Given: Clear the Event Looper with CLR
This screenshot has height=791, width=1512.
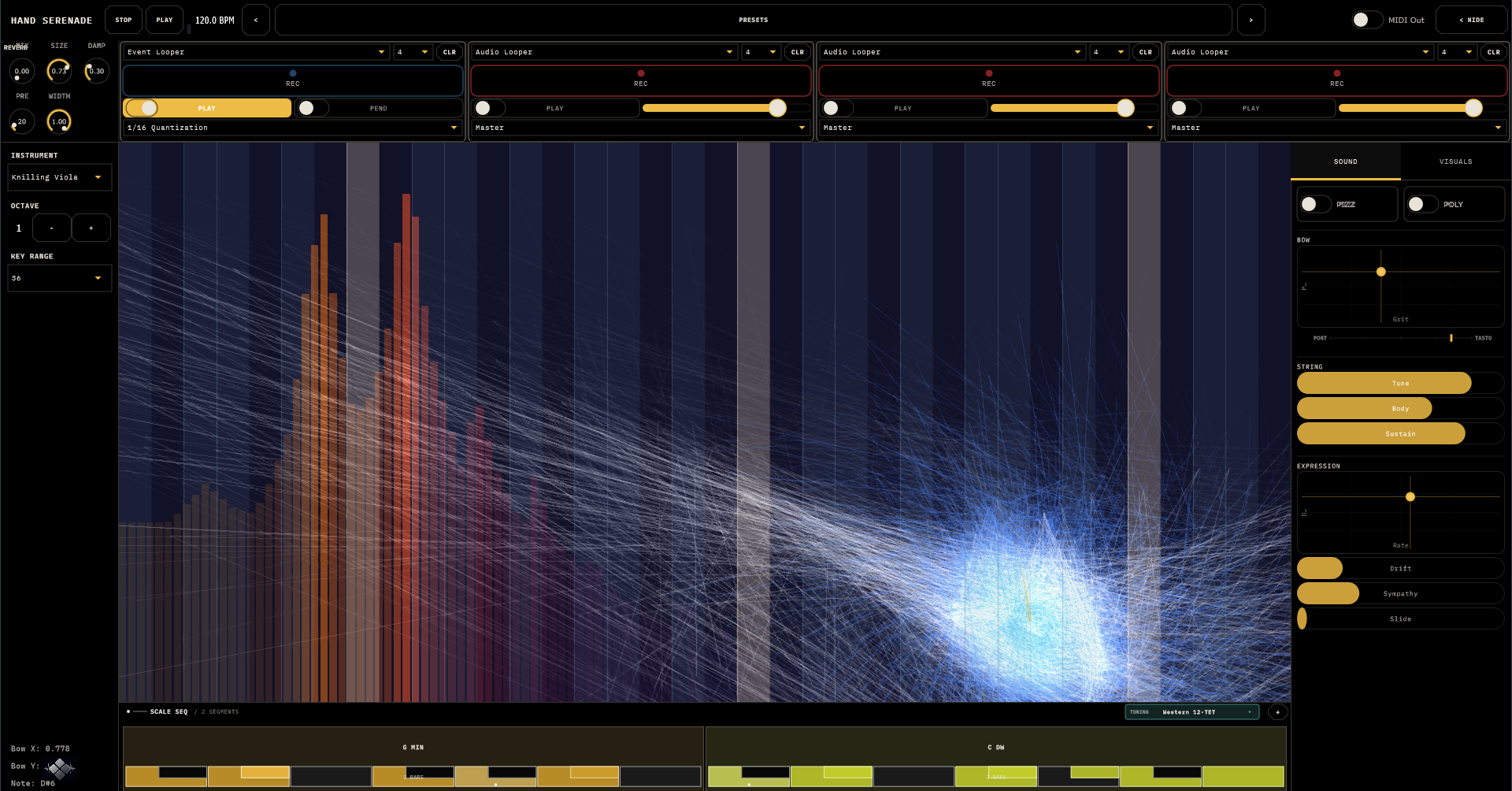Looking at the screenshot, I should tap(450, 52).
